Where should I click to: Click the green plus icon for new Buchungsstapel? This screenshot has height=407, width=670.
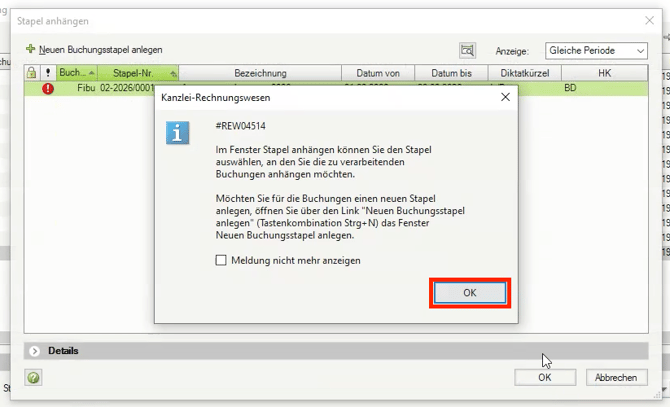pyautogui.click(x=31, y=49)
